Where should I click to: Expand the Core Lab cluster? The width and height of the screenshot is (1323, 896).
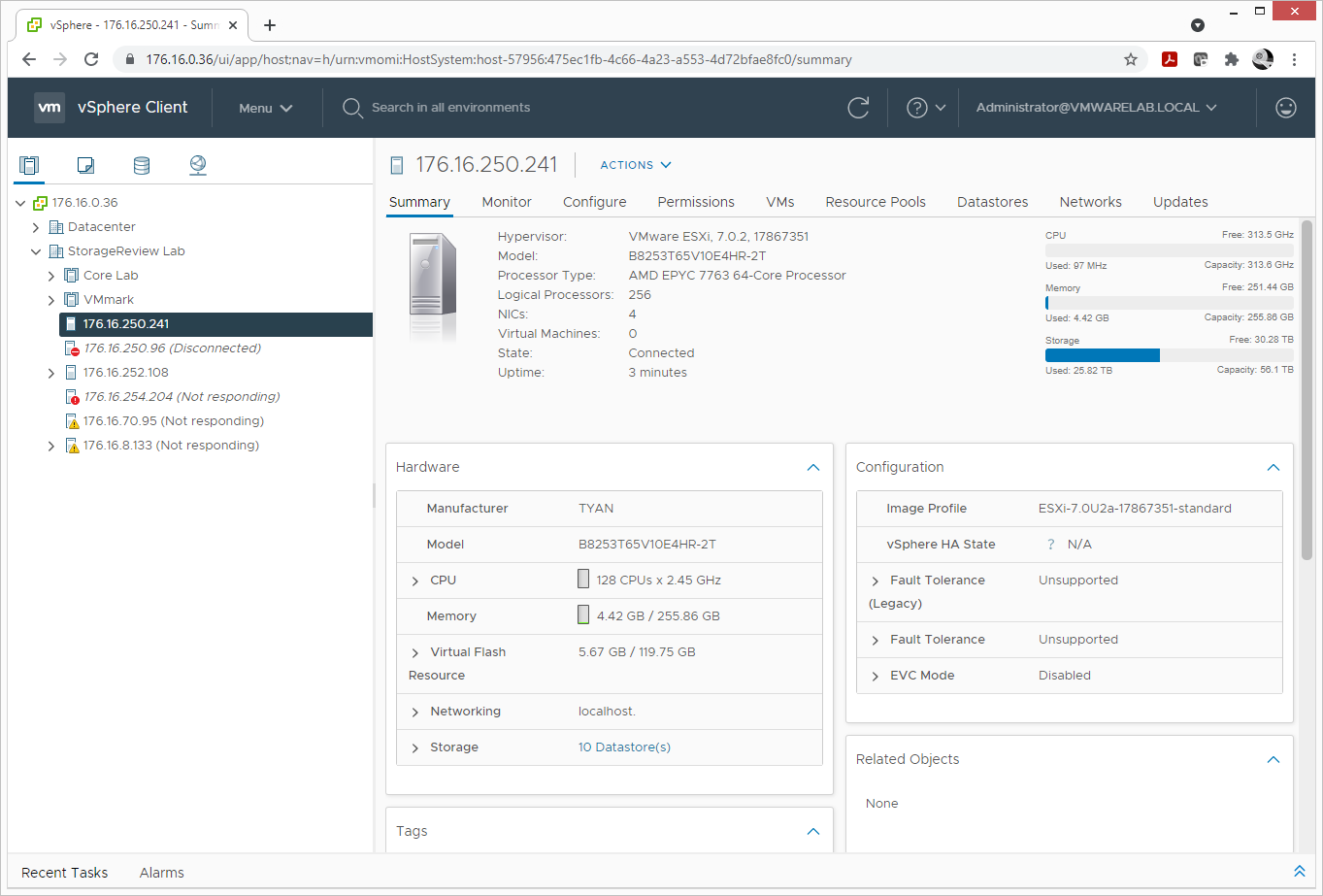pyautogui.click(x=51, y=276)
